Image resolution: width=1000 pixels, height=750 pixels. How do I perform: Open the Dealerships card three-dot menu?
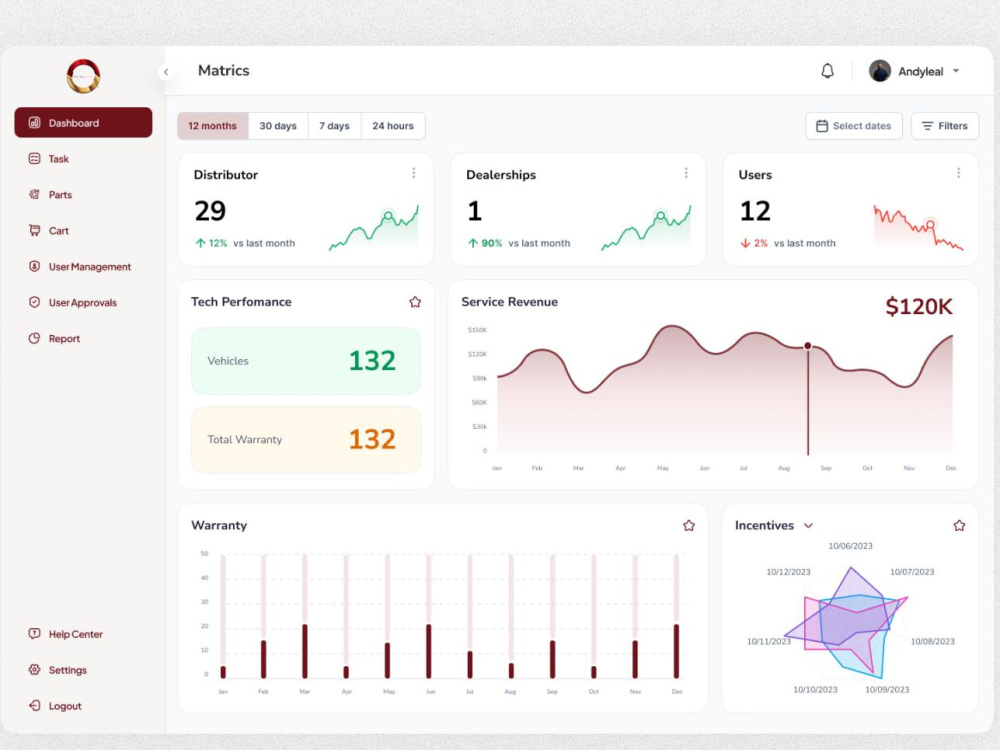tap(686, 173)
